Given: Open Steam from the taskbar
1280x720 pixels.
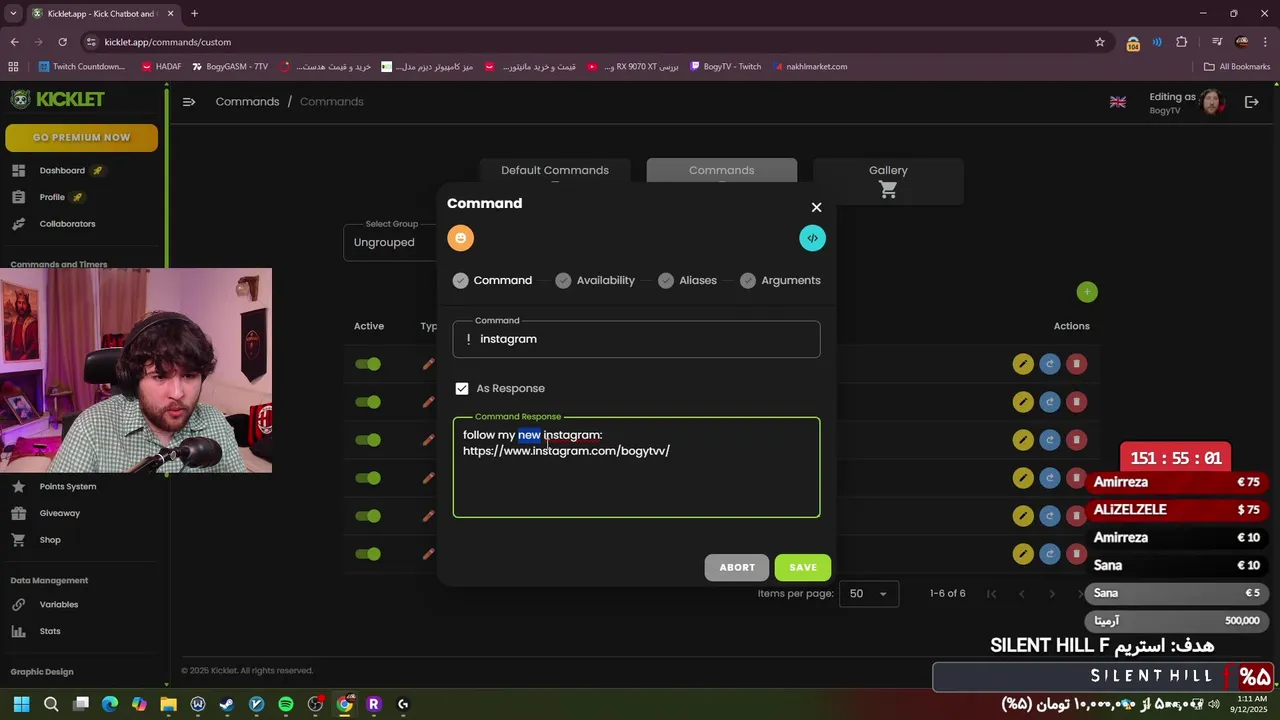Looking at the screenshot, I should click(x=227, y=704).
